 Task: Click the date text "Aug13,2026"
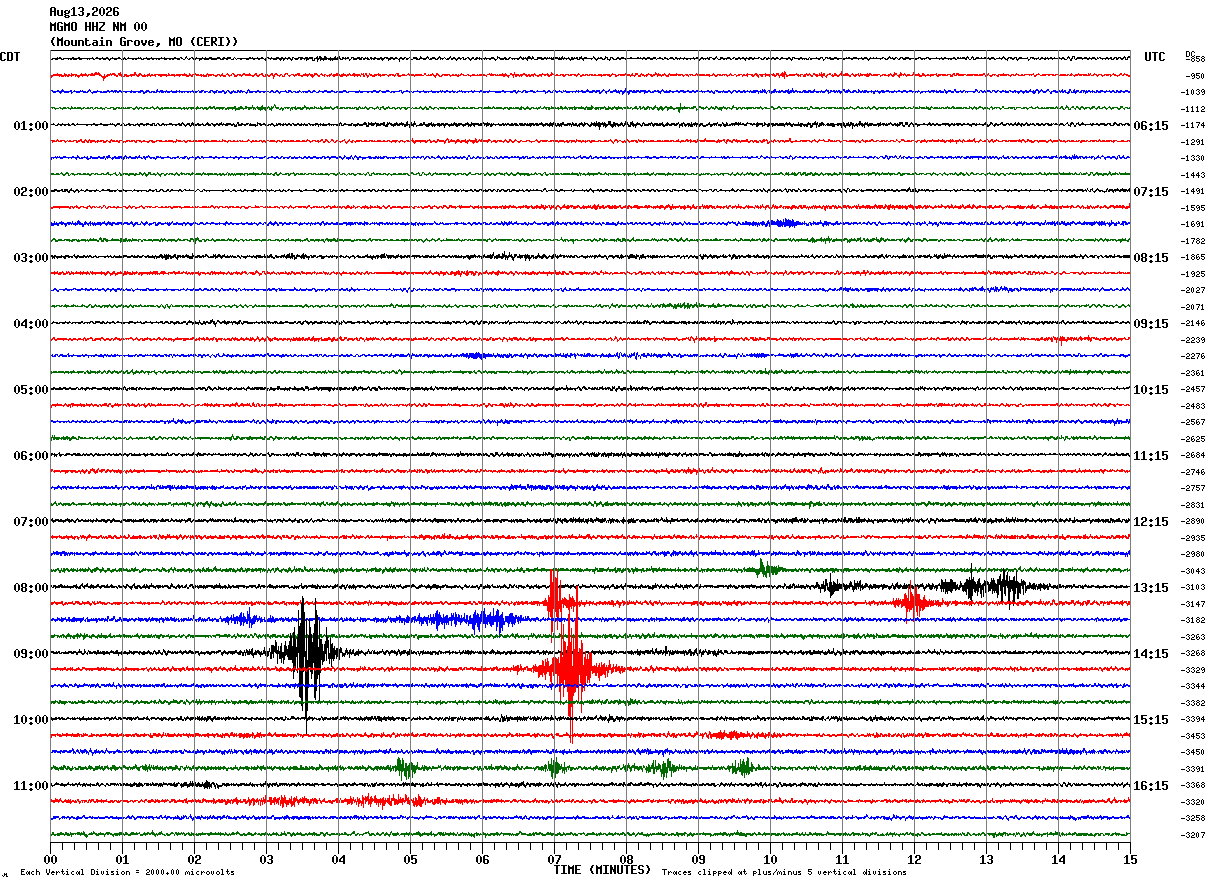click(x=84, y=12)
